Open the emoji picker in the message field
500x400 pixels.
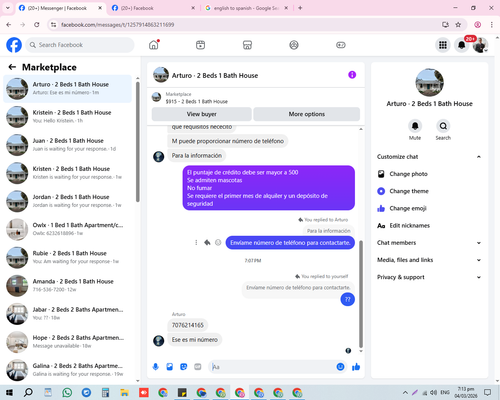[x=340, y=367]
